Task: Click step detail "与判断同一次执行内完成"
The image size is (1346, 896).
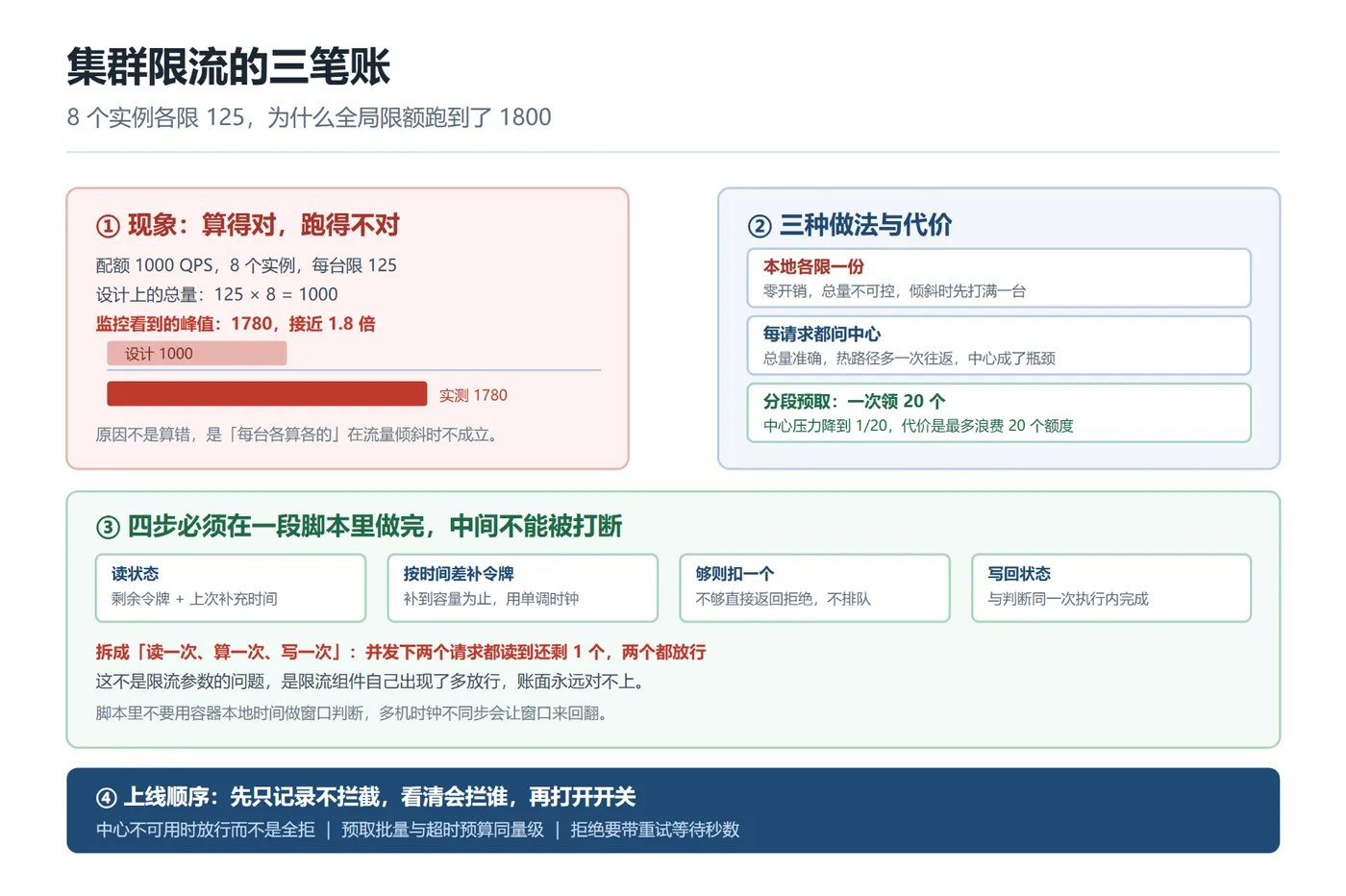Action: click(1068, 599)
